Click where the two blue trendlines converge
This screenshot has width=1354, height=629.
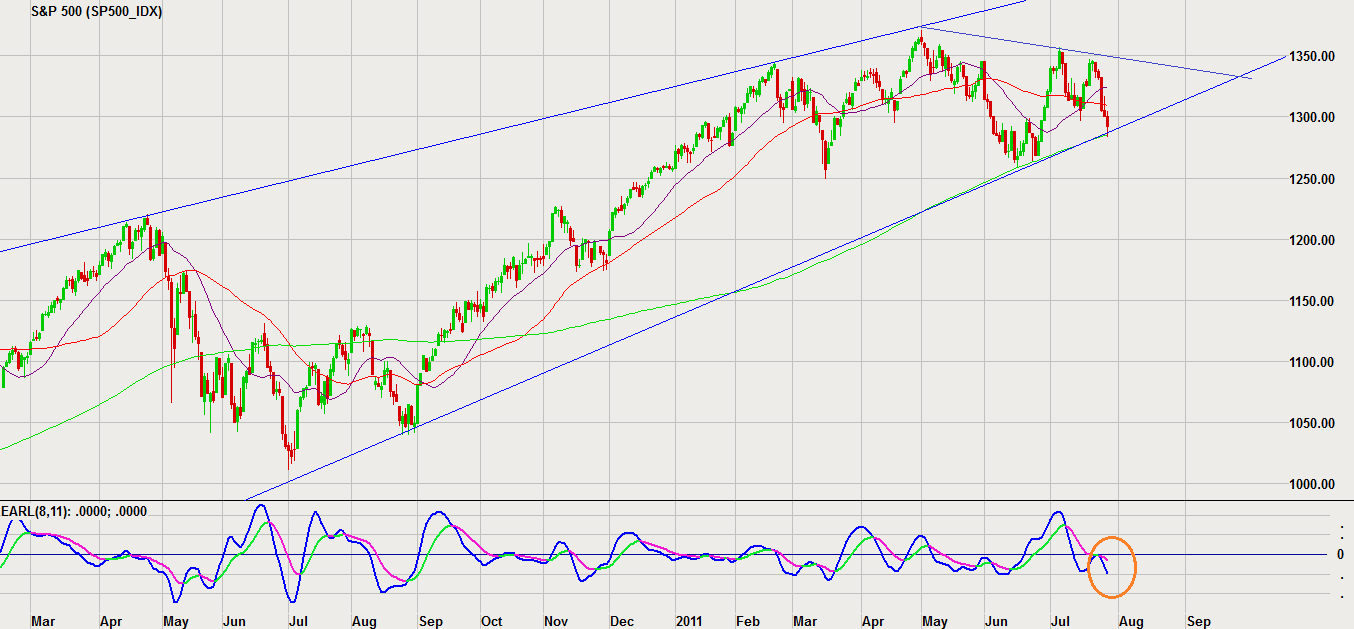tap(1243, 76)
